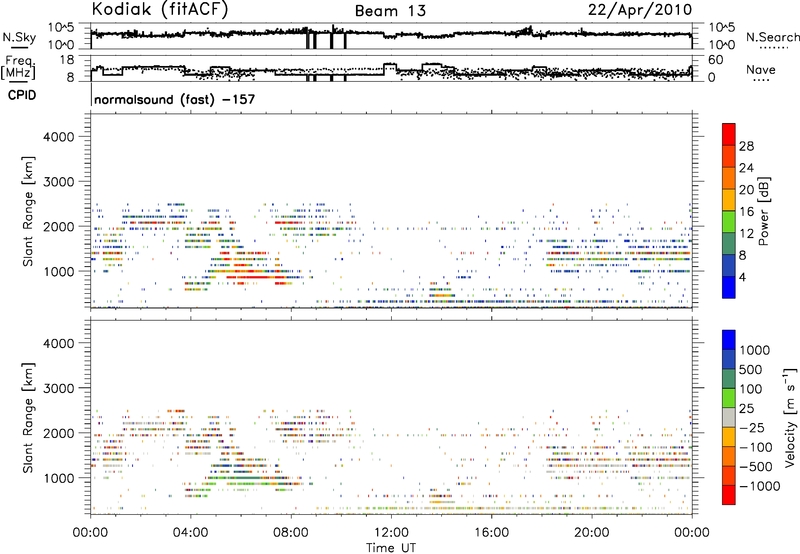This screenshot has width=800, height=554.
Task: Click the gray Velocity colorbar segment between 25 and -25
Action: pos(729,417)
